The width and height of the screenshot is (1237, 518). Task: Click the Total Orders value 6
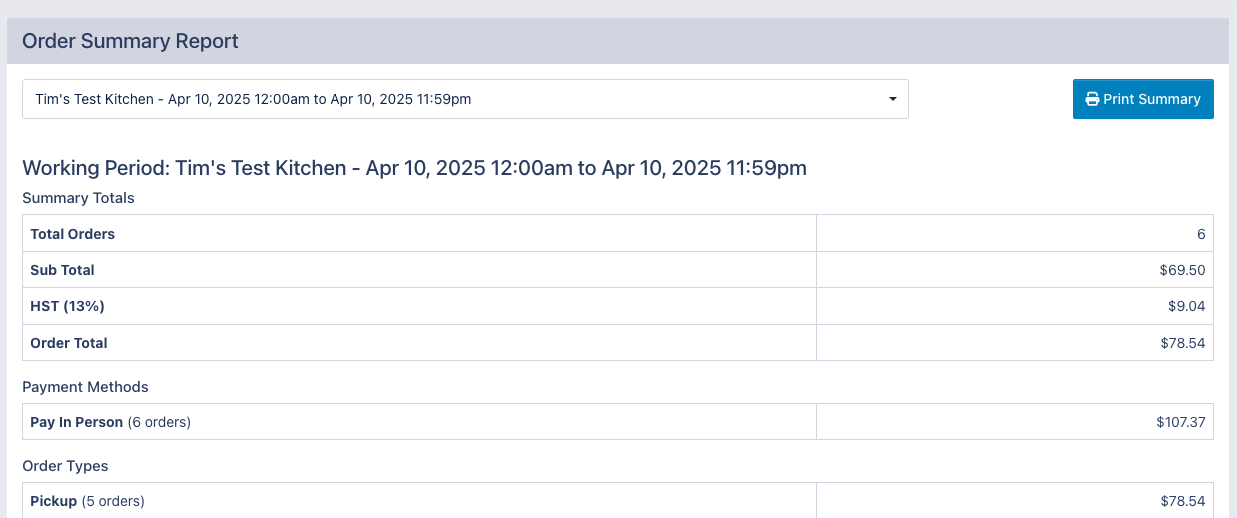pos(1201,234)
